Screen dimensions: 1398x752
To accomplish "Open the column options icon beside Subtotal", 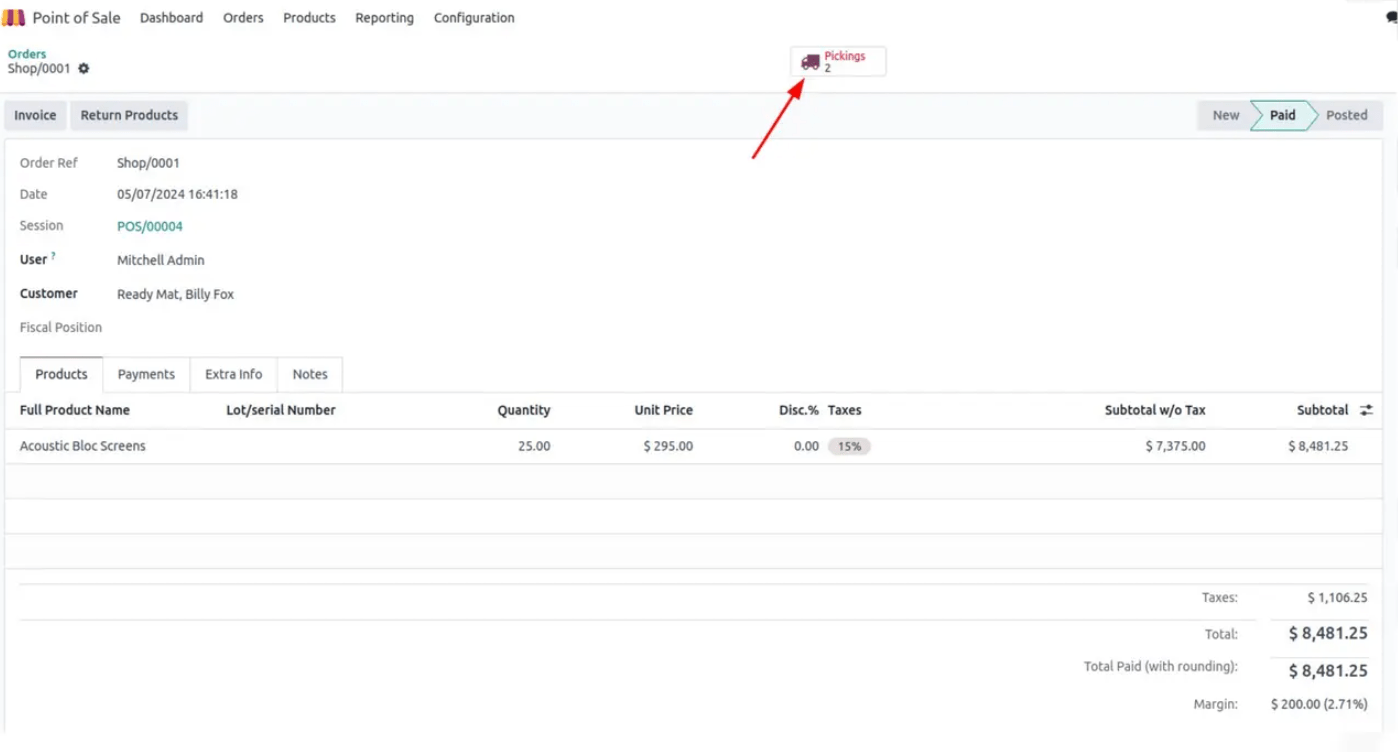I will [1366, 410].
